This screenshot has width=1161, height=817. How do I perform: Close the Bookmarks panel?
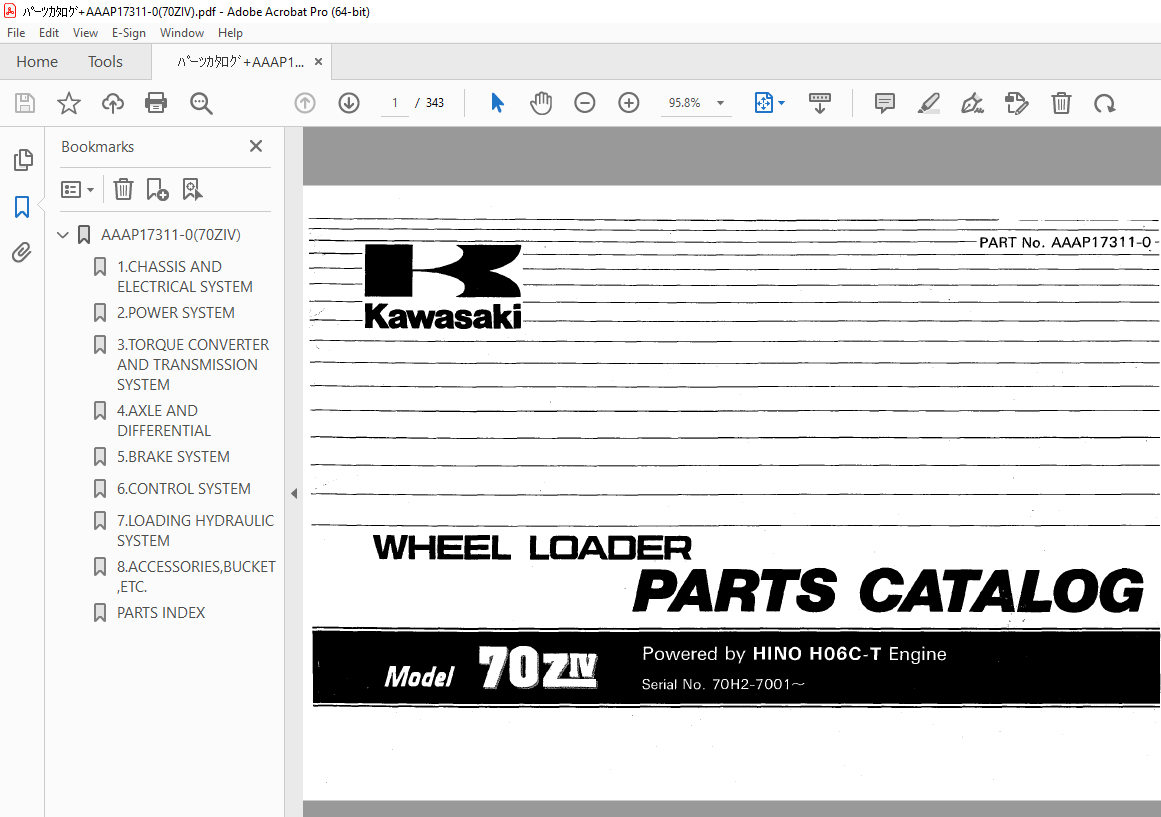coord(256,146)
